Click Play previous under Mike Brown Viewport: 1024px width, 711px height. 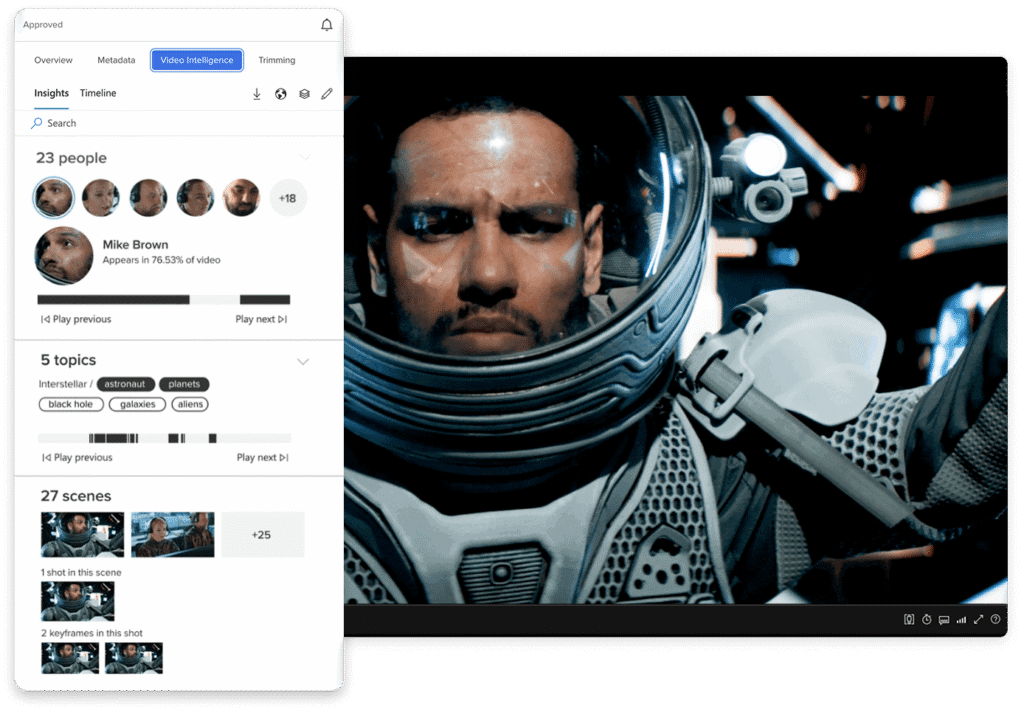click(x=76, y=319)
